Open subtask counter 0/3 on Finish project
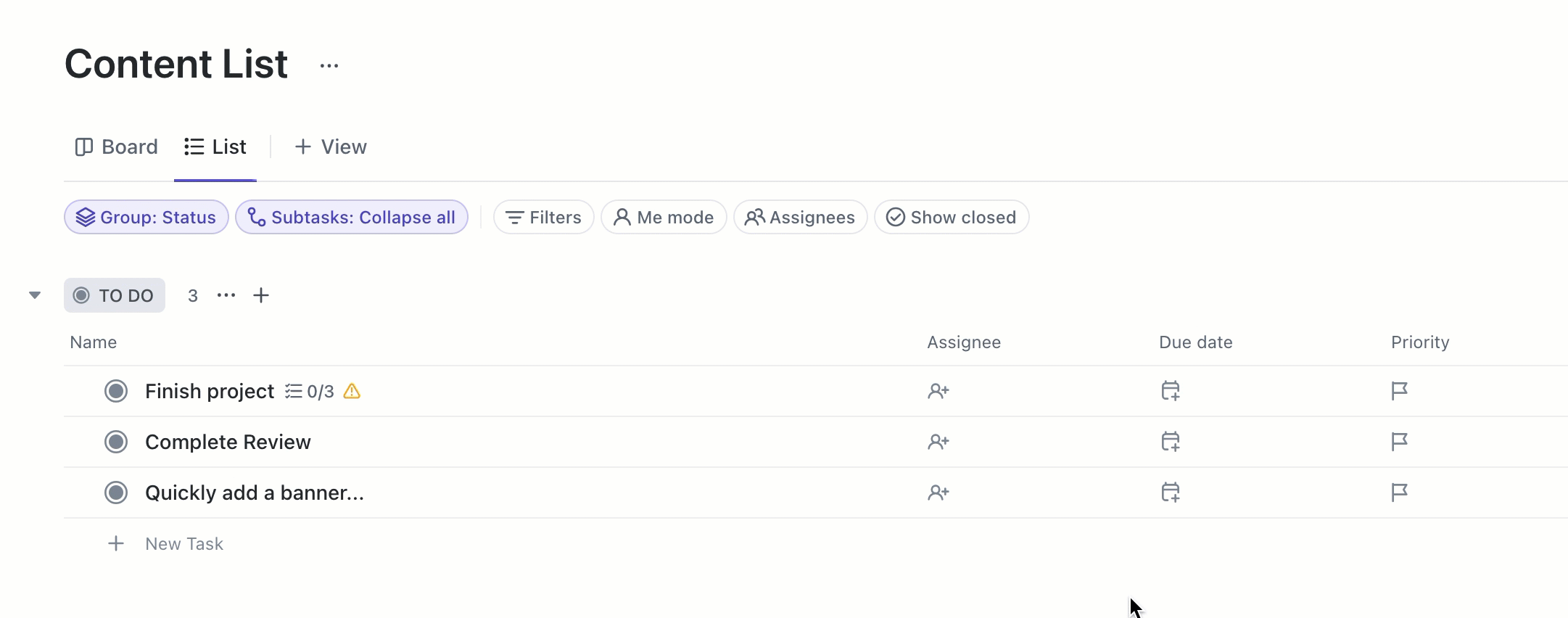This screenshot has height=618, width=1568. [310, 392]
